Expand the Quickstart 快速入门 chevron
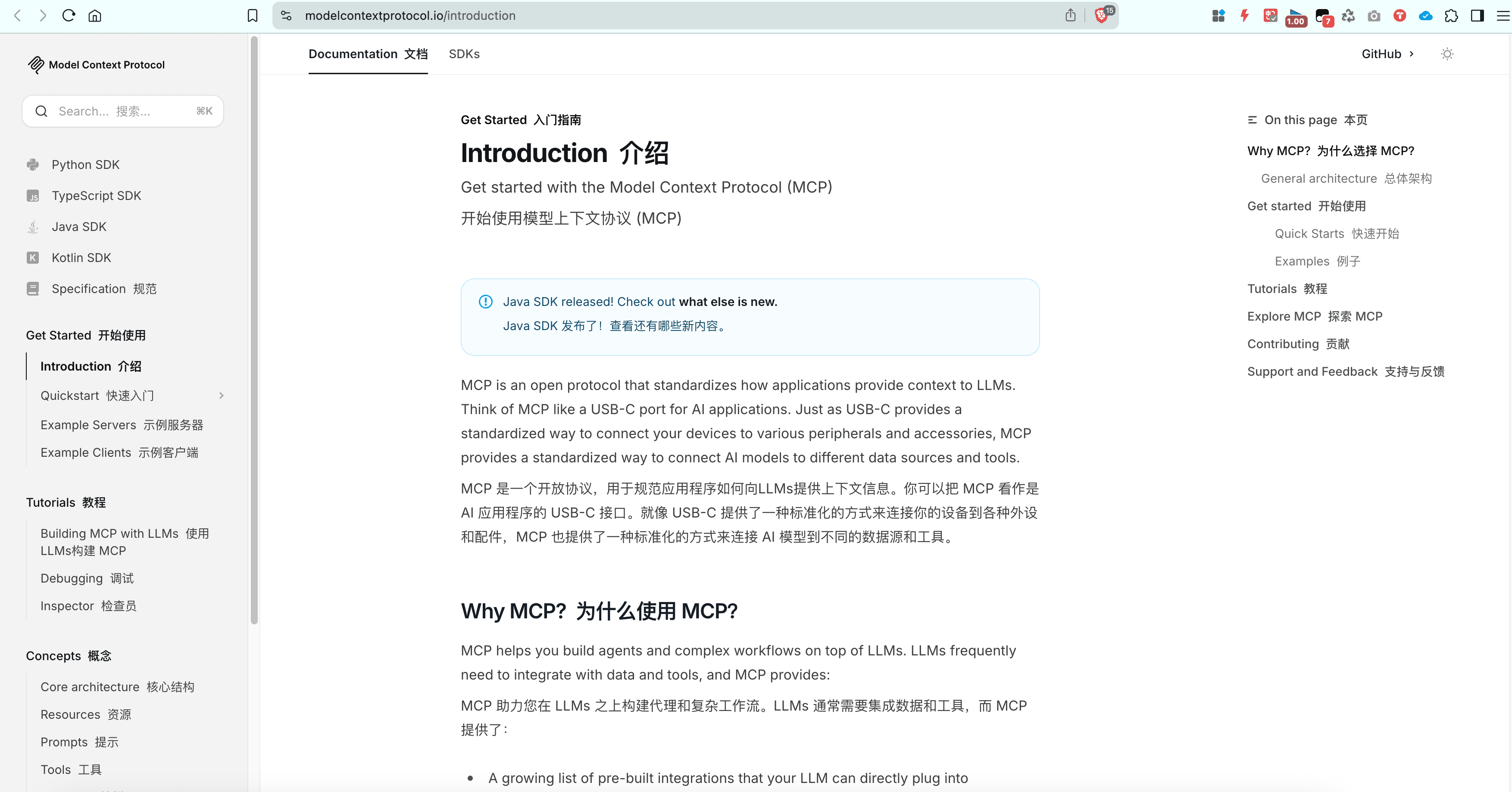 click(221, 396)
